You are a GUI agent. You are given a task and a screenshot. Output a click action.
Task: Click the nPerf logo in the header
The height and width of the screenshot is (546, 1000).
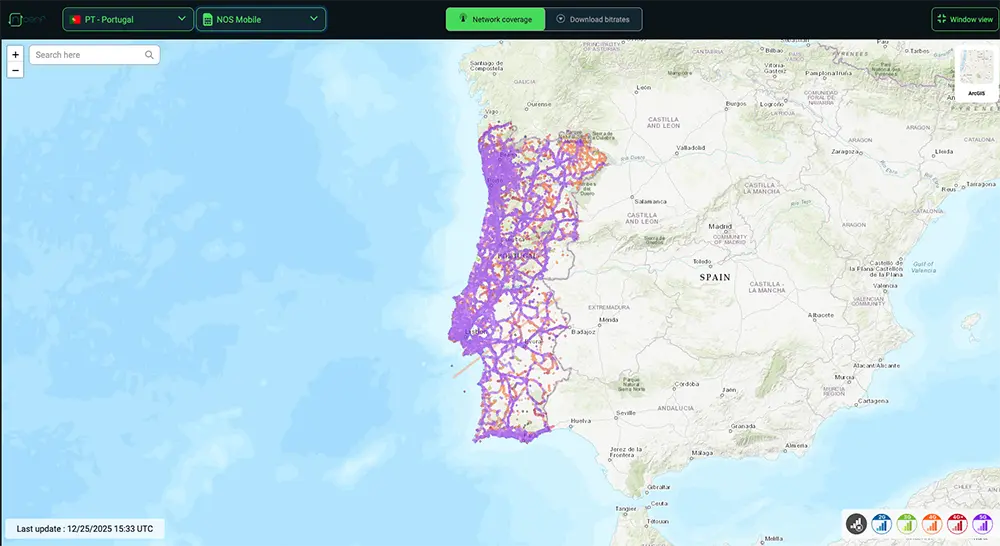click(x=27, y=20)
